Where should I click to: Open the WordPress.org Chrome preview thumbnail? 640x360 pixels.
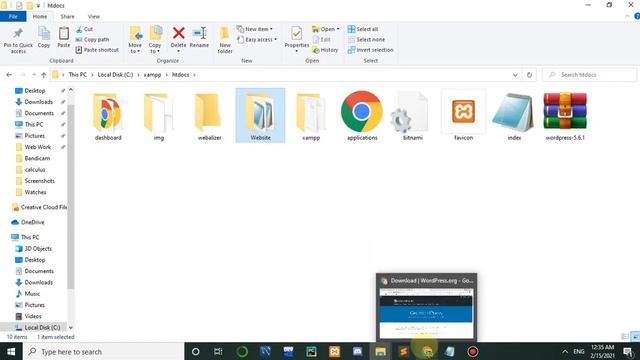426,307
